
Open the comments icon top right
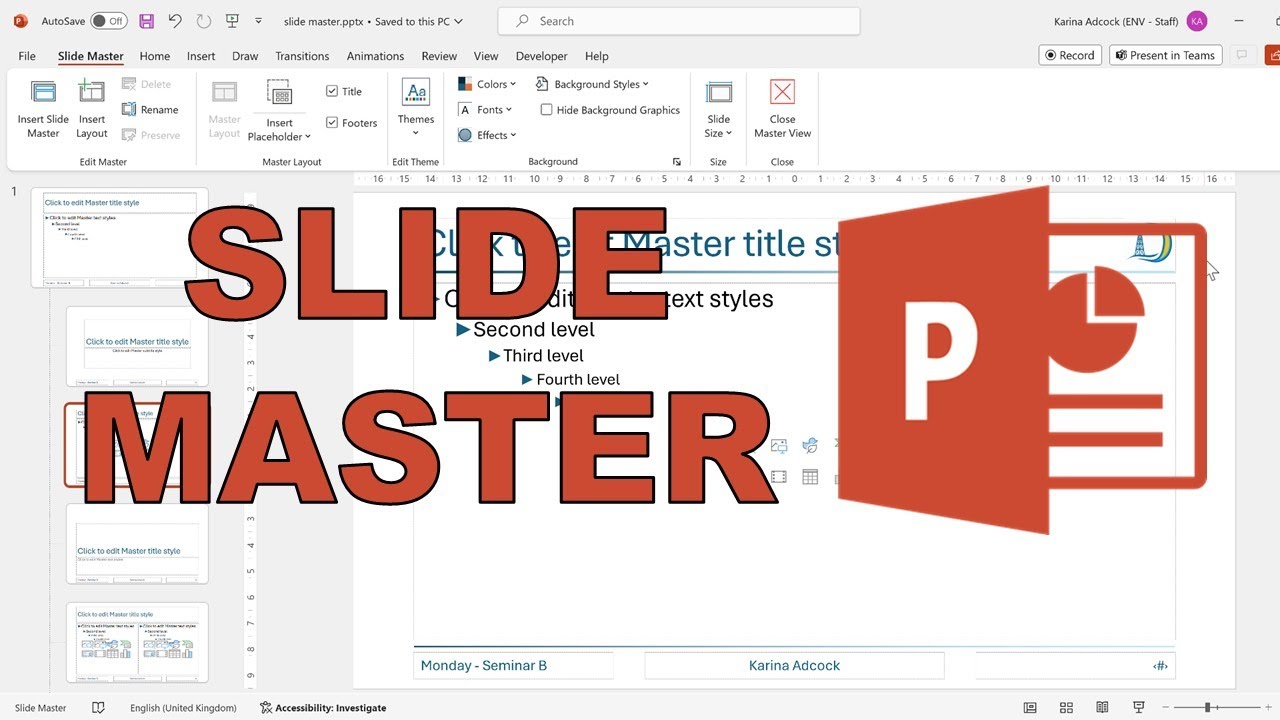(x=1242, y=55)
